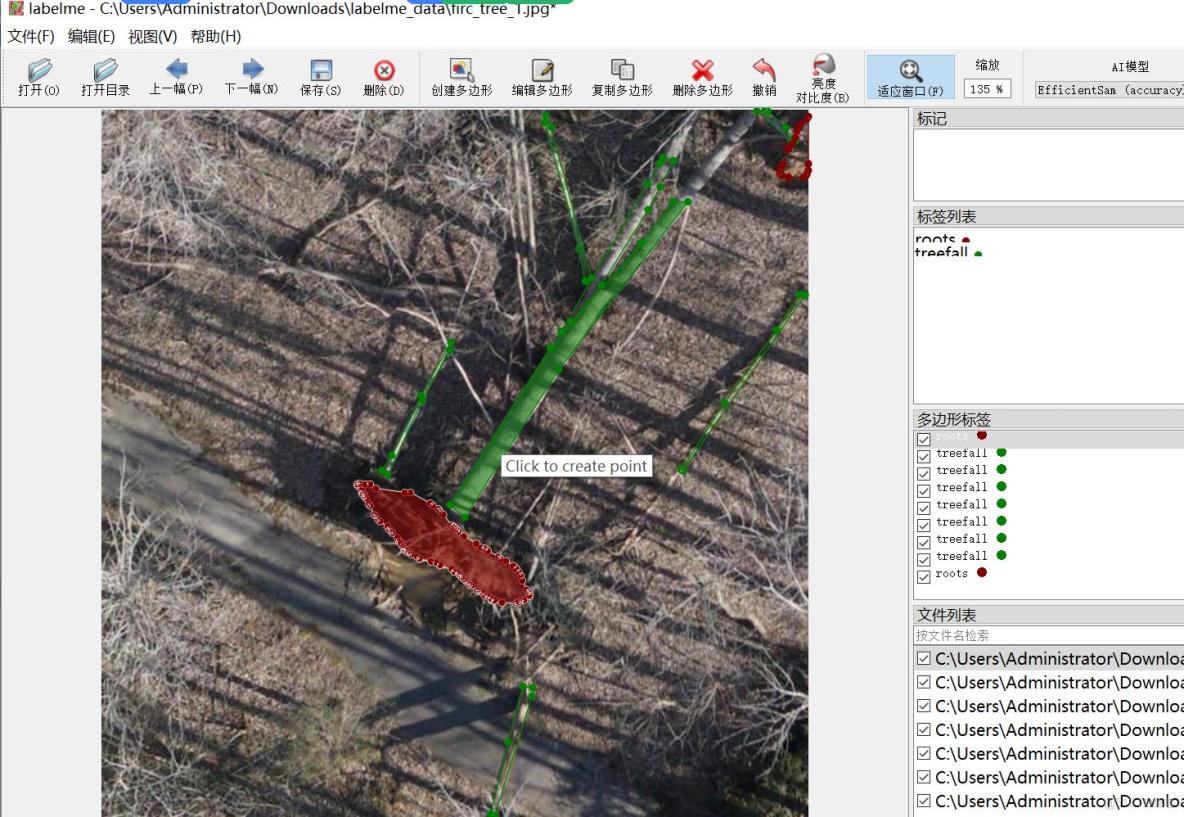Advance to next image (下一幅)
Screen dimensions: 1184x817
(x=251, y=76)
